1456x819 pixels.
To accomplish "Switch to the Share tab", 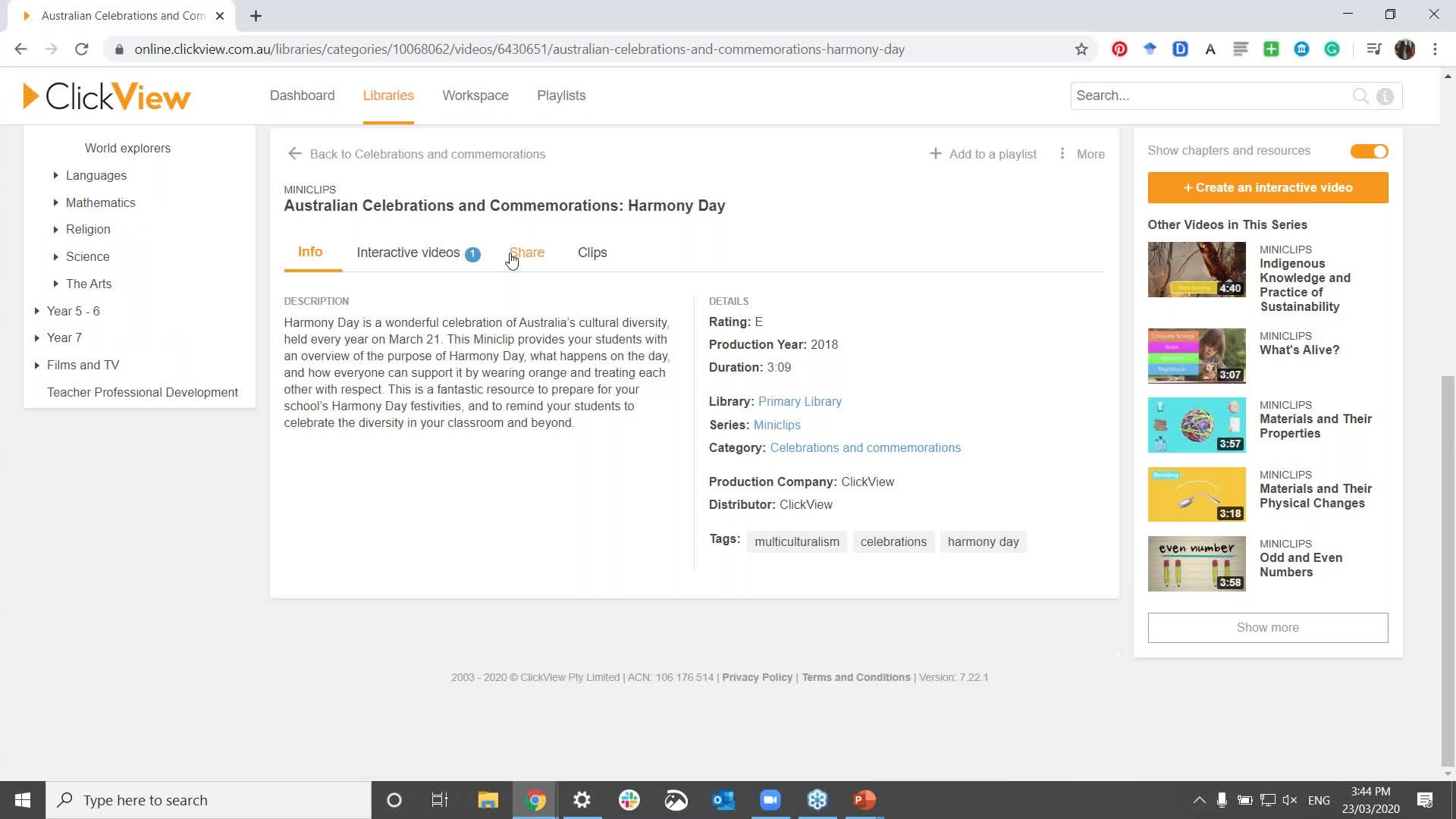I will [526, 253].
